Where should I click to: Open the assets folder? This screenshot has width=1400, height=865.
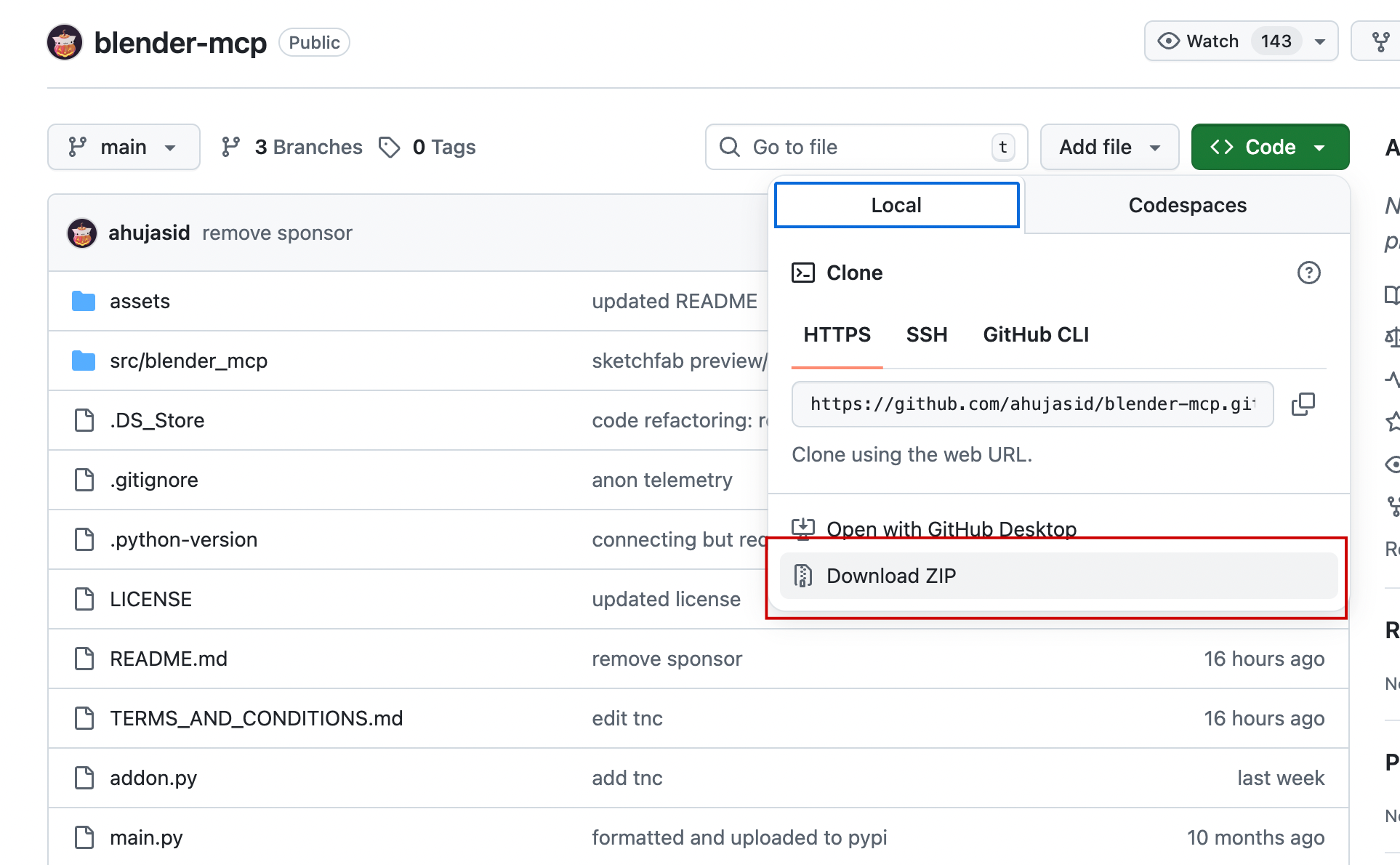point(140,301)
